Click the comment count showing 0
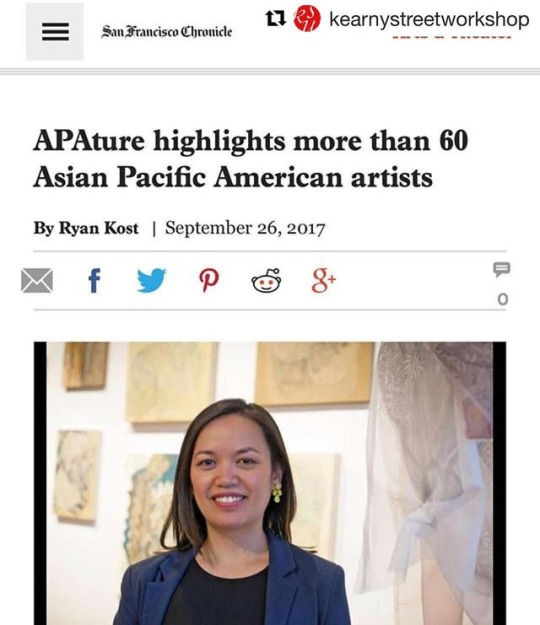 (503, 299)
